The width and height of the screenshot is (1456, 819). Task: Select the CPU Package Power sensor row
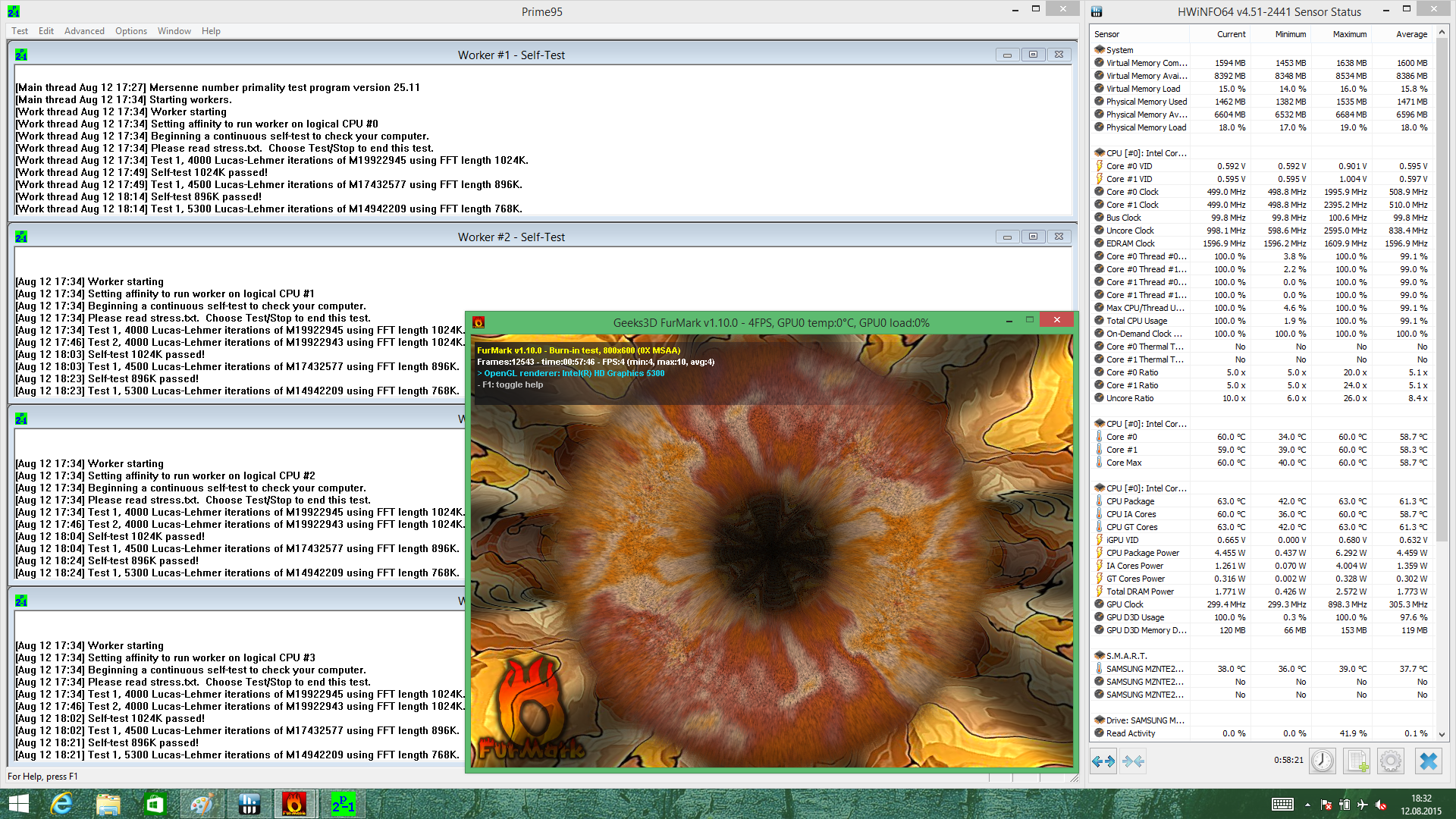[x=1142, y=553]
